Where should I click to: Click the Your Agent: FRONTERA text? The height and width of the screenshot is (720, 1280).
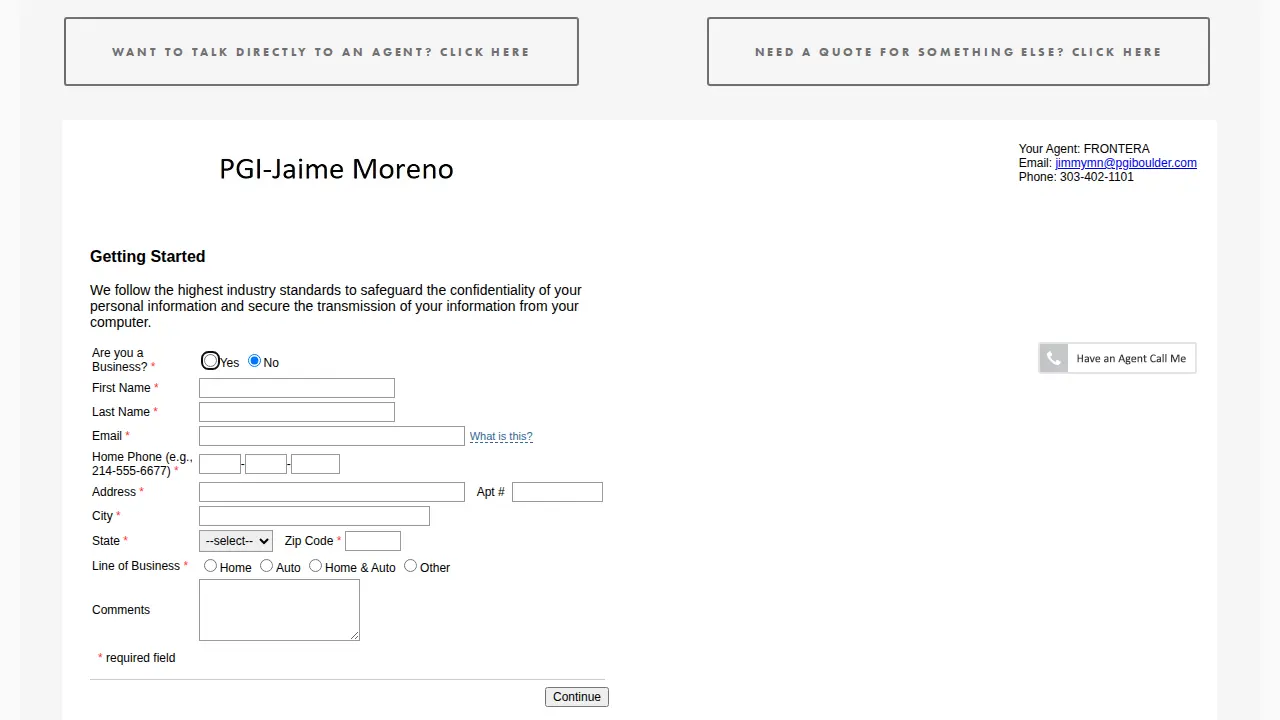tap(1084, 149)
